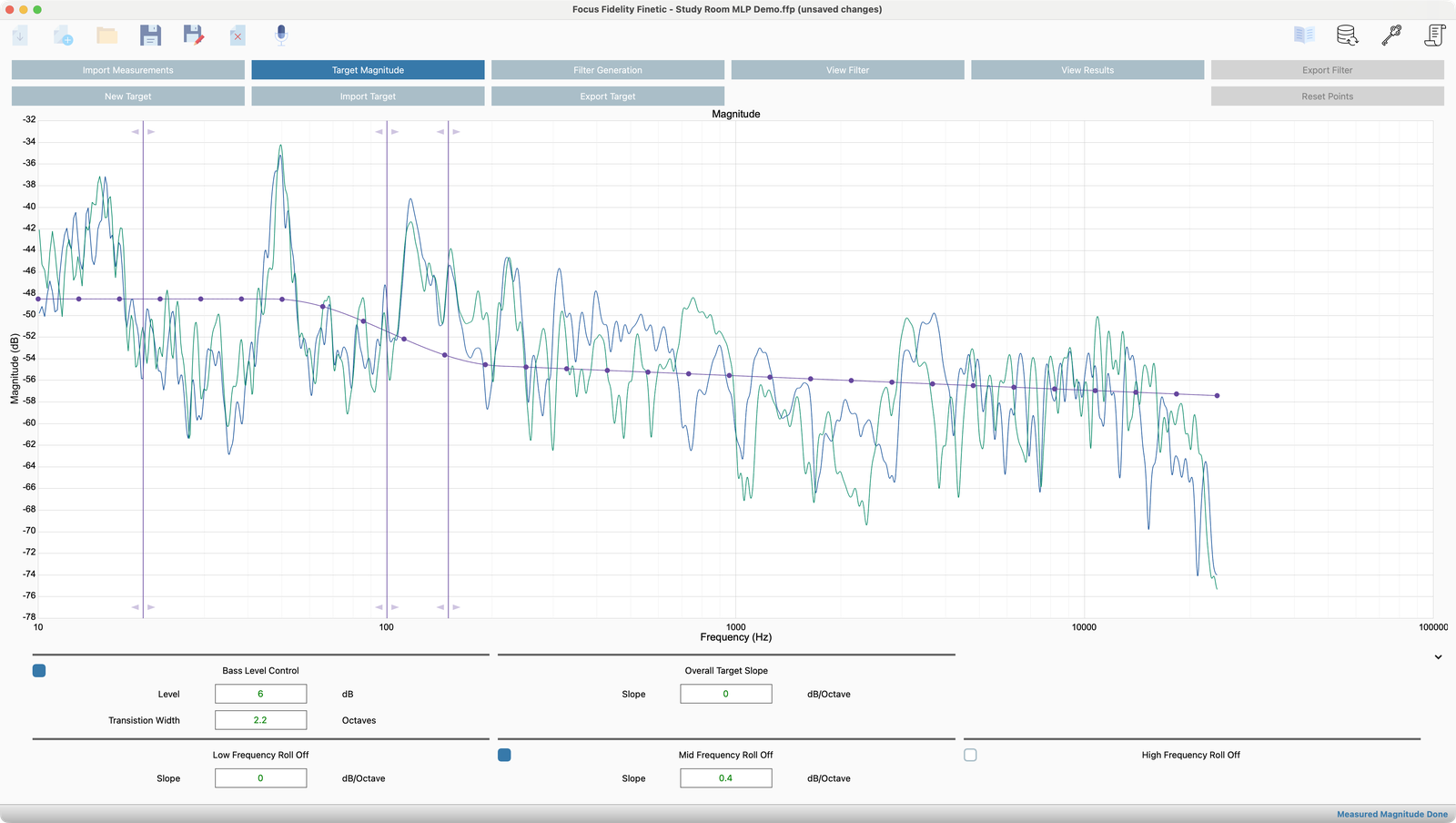Select the rightmost target curve control point
This screenshot has height=823, width=1456.
point(1218,396)
